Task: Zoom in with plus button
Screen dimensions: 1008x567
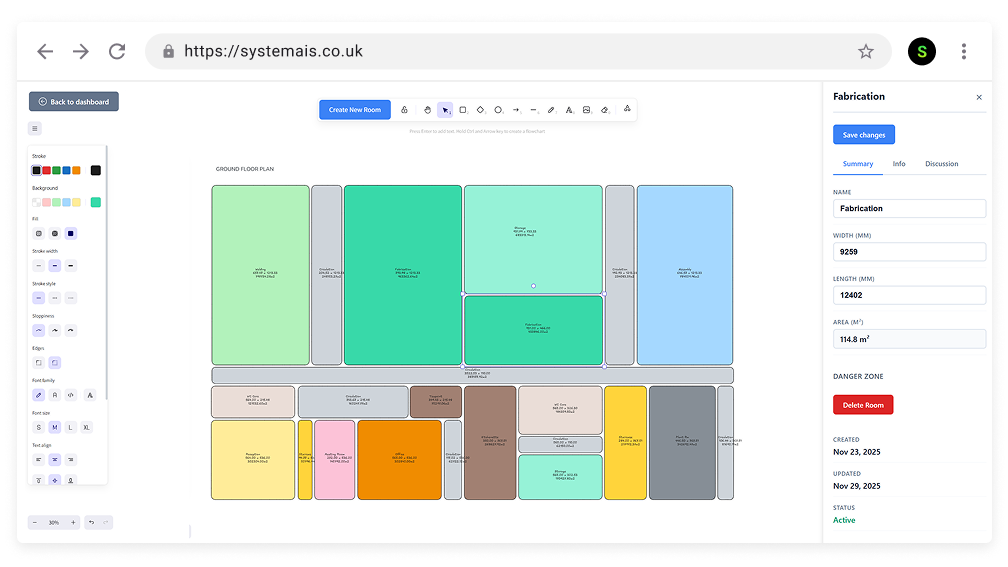Action: click(73, 523)
